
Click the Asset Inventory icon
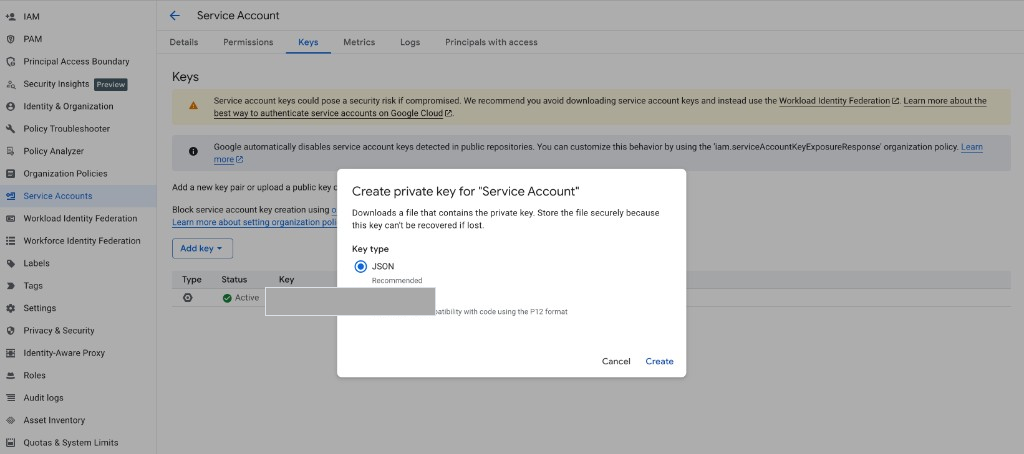(10, 420)
